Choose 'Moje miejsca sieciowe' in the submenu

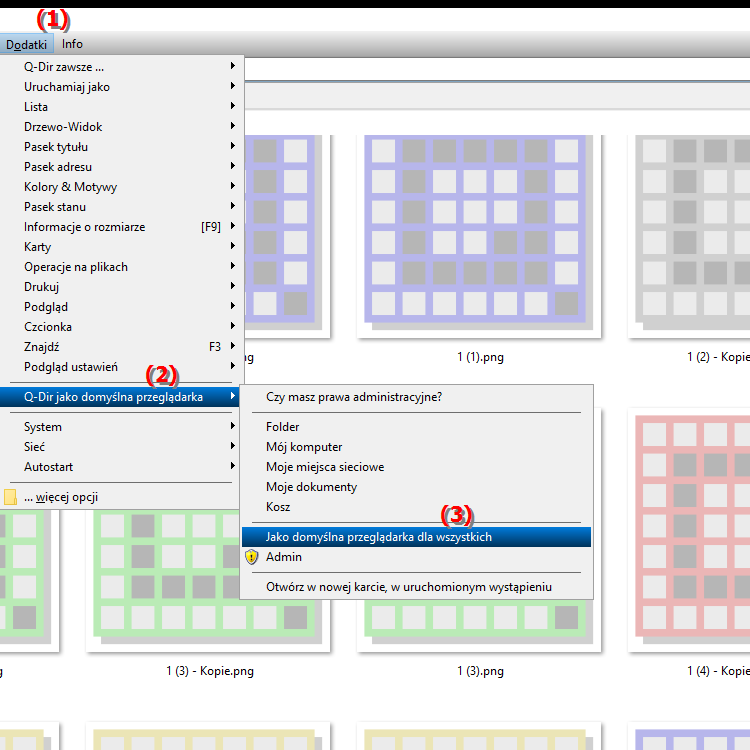click(416, 467)
